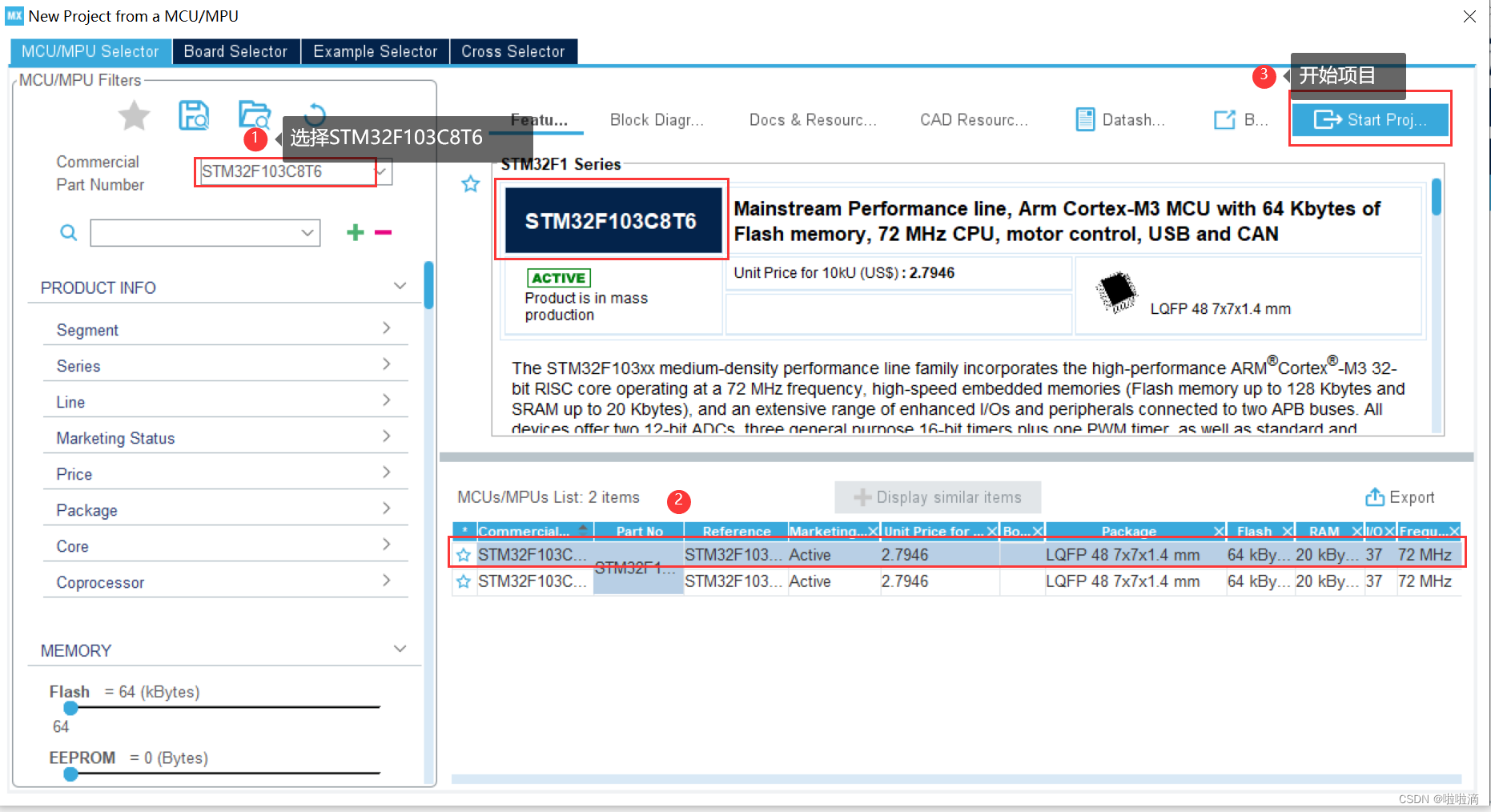1491x812 pixels.
Task: Toggle favorite star next to STM32F1 Series panel
Action: pyautogui.click(x=471, y=184)
